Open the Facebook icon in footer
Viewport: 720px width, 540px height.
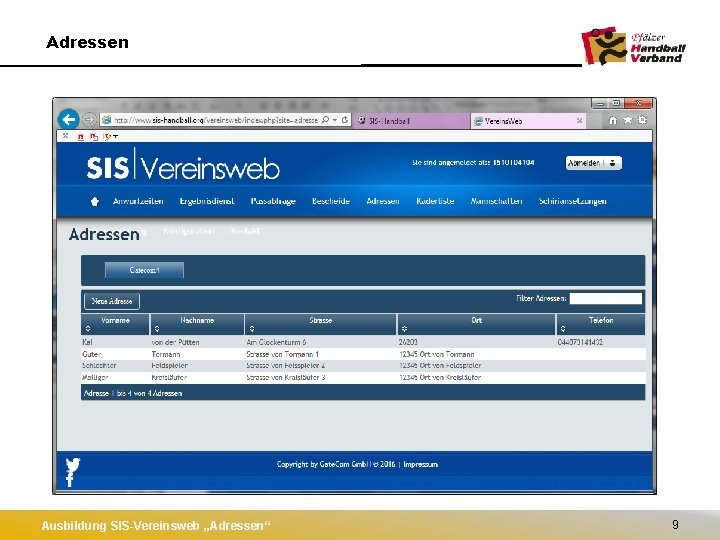point(70,480)
